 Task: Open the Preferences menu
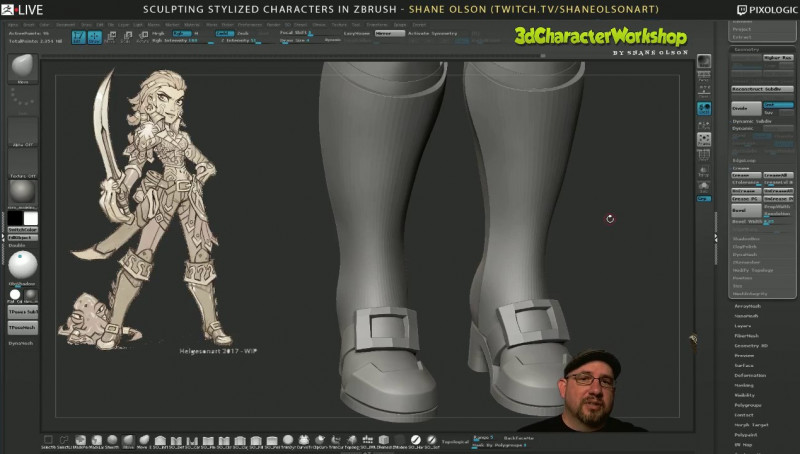click(x=250, y=24)
